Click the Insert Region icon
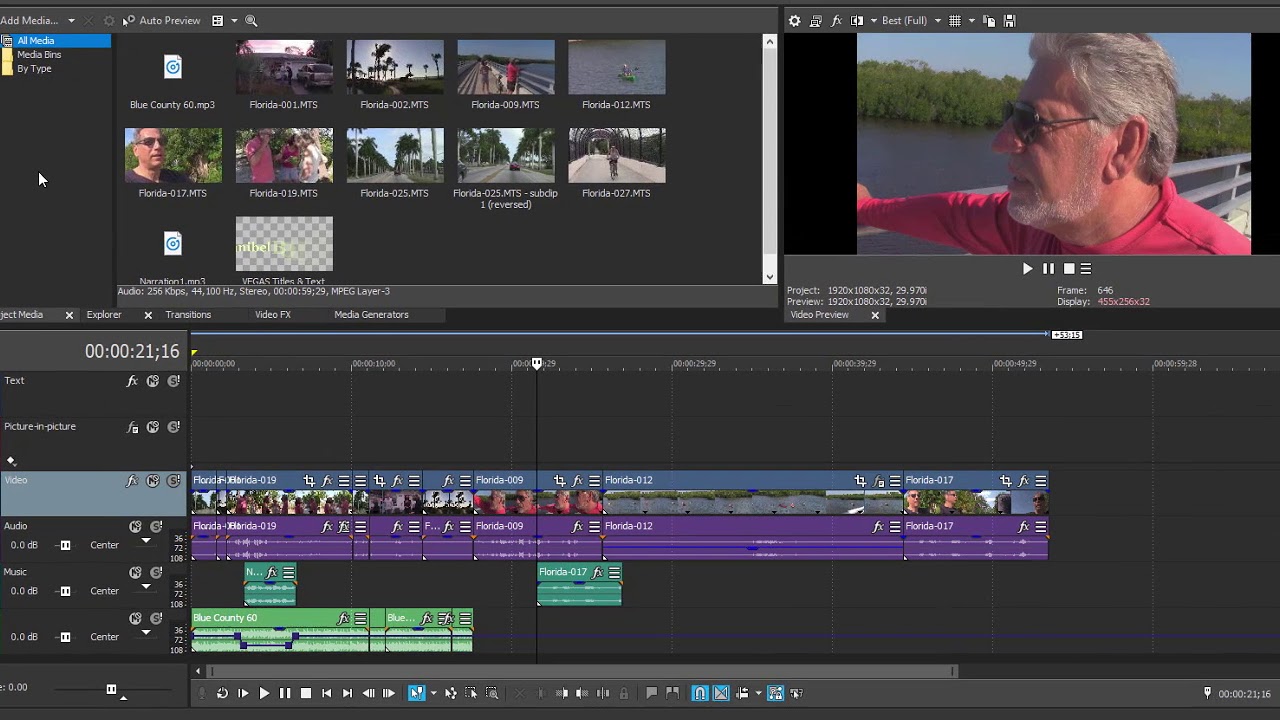 point(672,693)
